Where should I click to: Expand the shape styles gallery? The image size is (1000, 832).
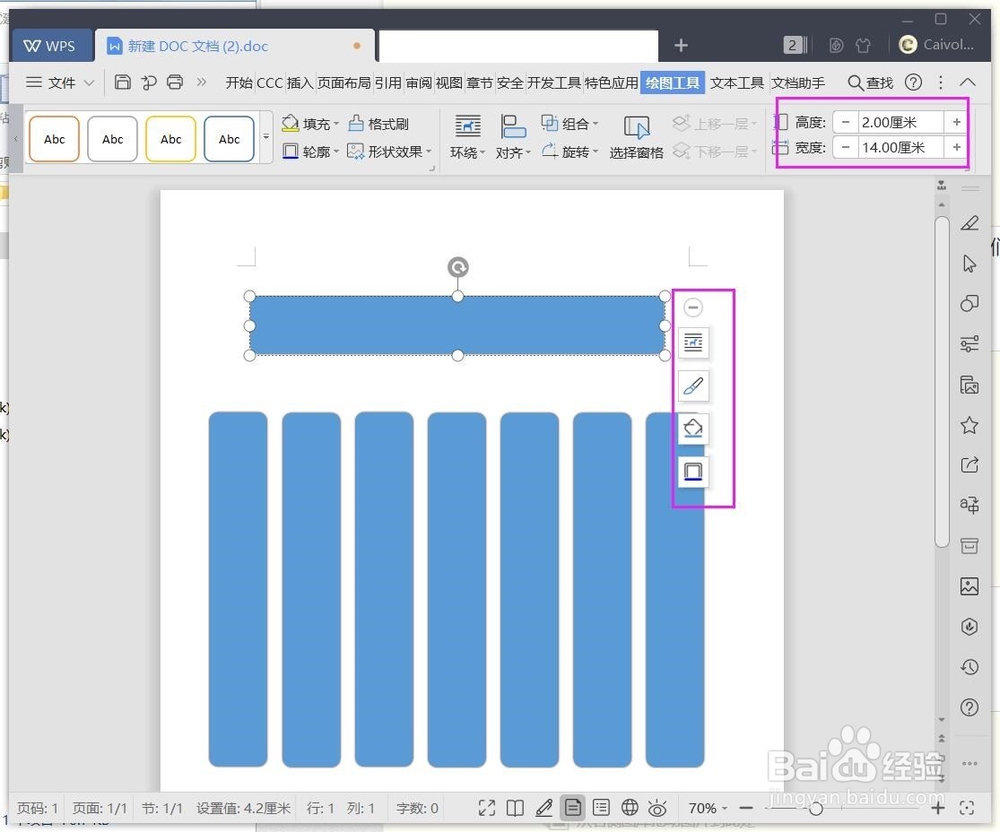[x=266, y=137]
